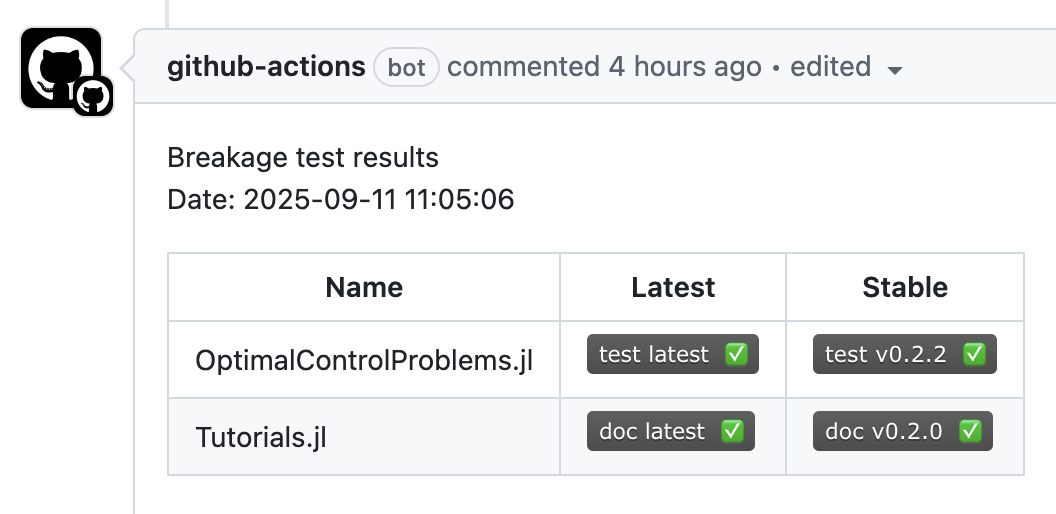Click the Name column header
Viewport: 1056px width, 514px height.
tap(364, 288)
